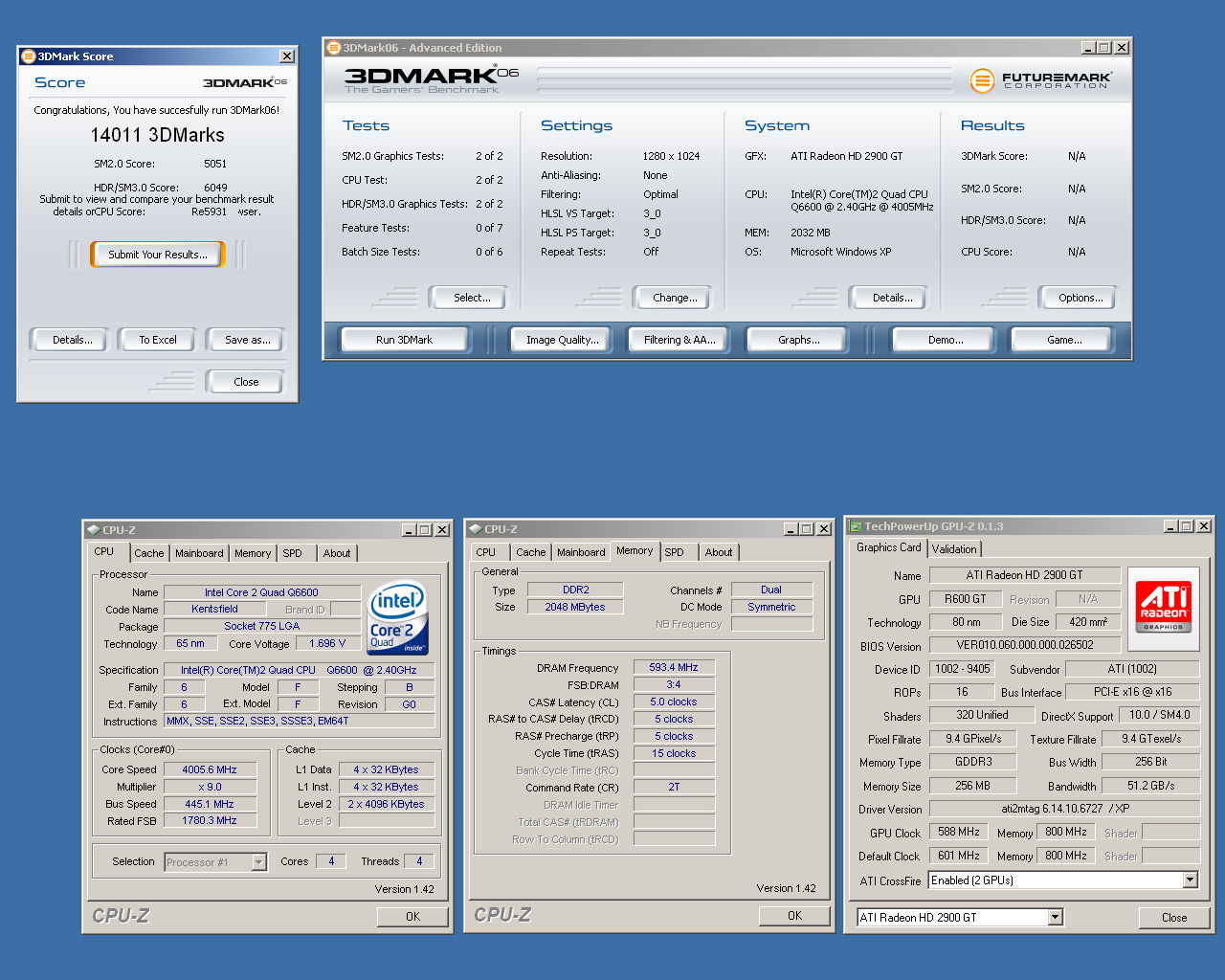This screenshot has width=1225, height=980.
Task: Close the 3DMark Score window via X
Action: 286,56
